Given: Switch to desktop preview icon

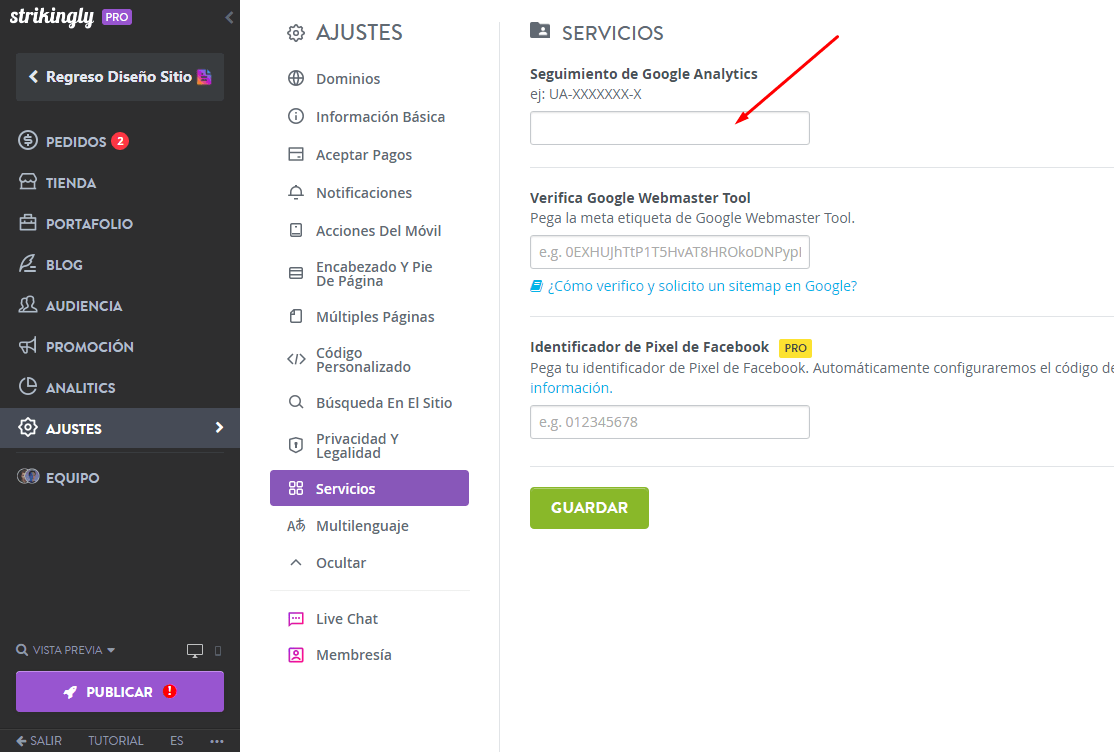Looking at the screenshot, I should [195, 650].
